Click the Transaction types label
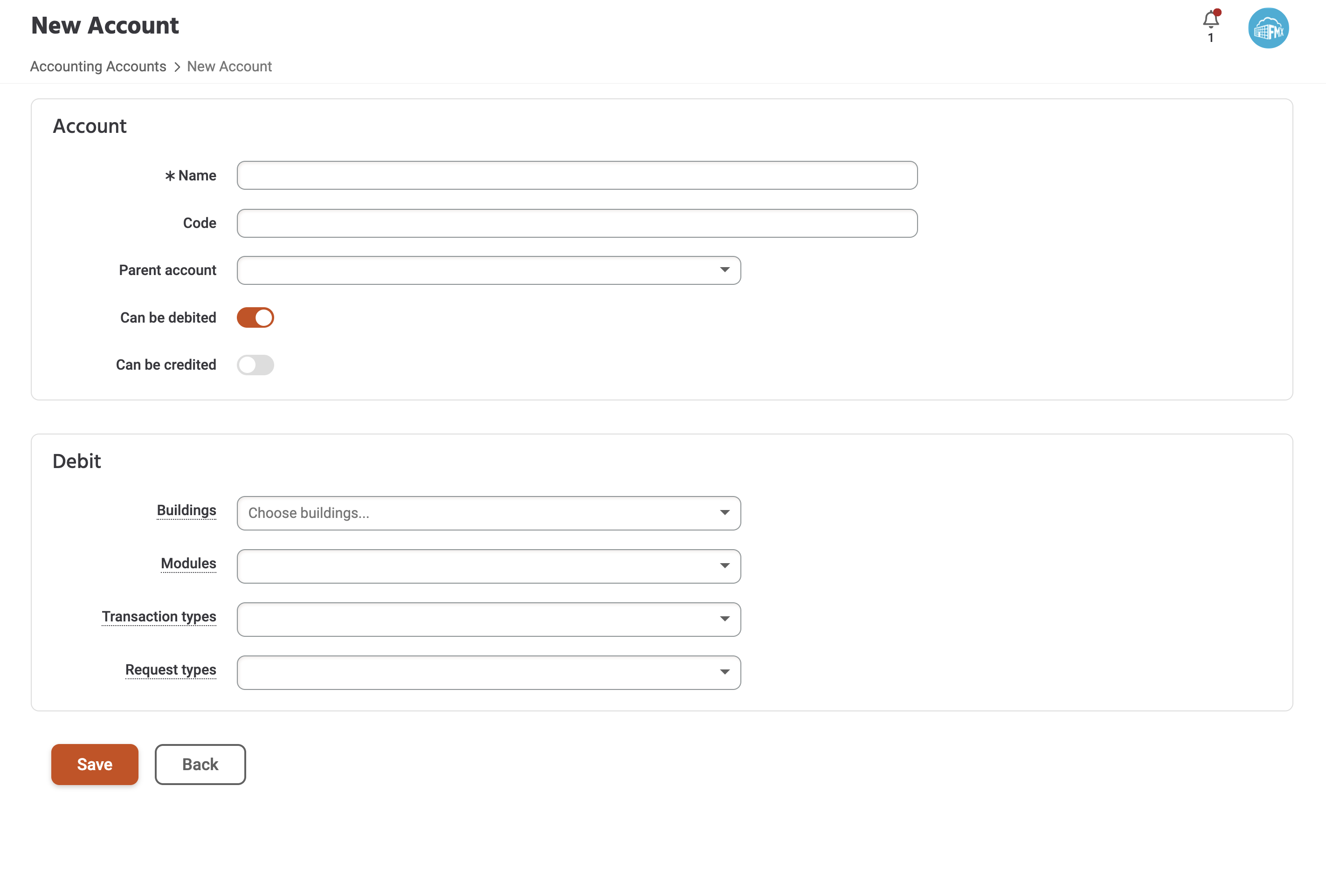The height and width of the screenshot is (896, 1326). tap(159, 617)
